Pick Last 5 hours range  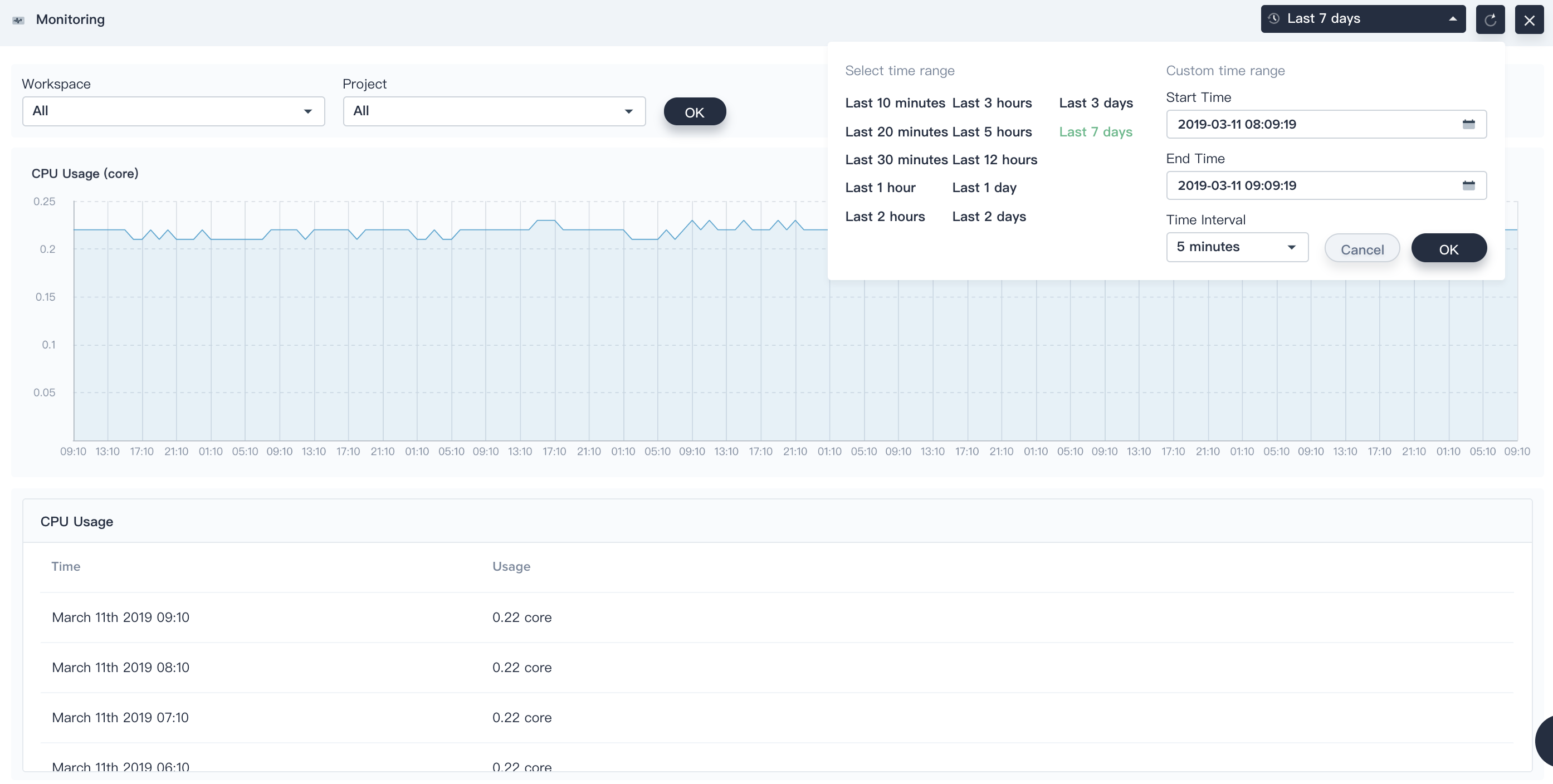(x=992, y=132)
